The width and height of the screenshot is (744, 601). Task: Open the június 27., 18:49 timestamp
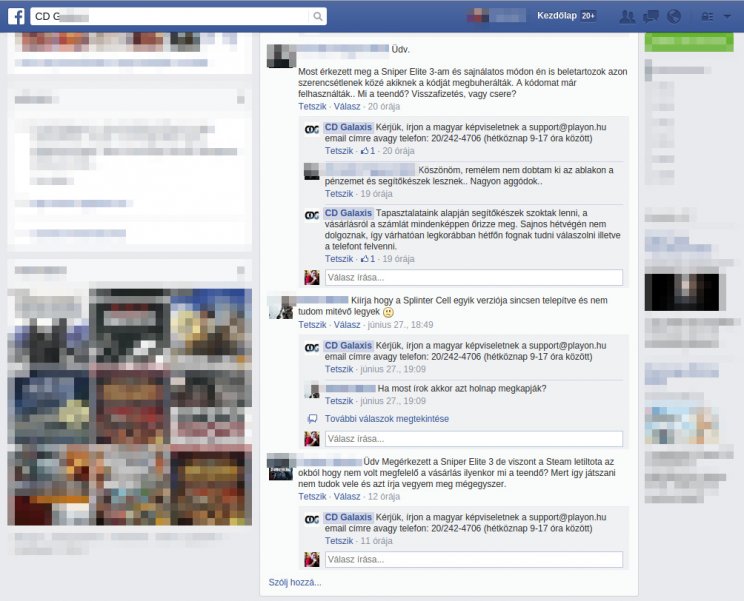(x=400, y=324)
